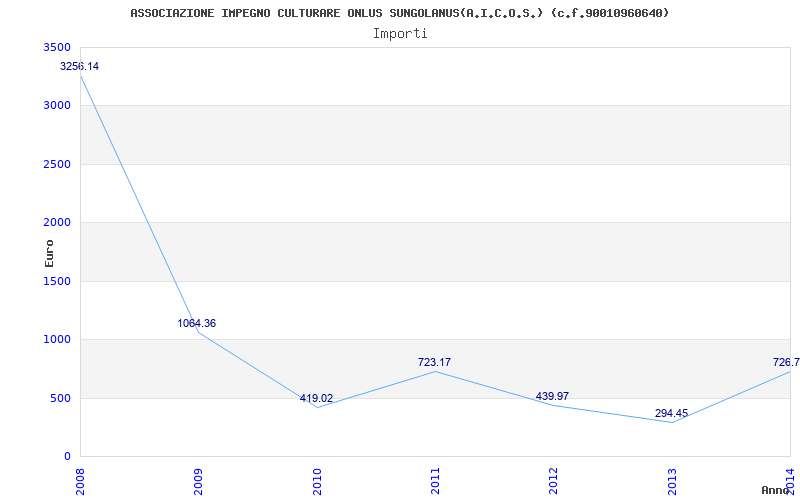Click the Importi subtitle

pos(400,34)
